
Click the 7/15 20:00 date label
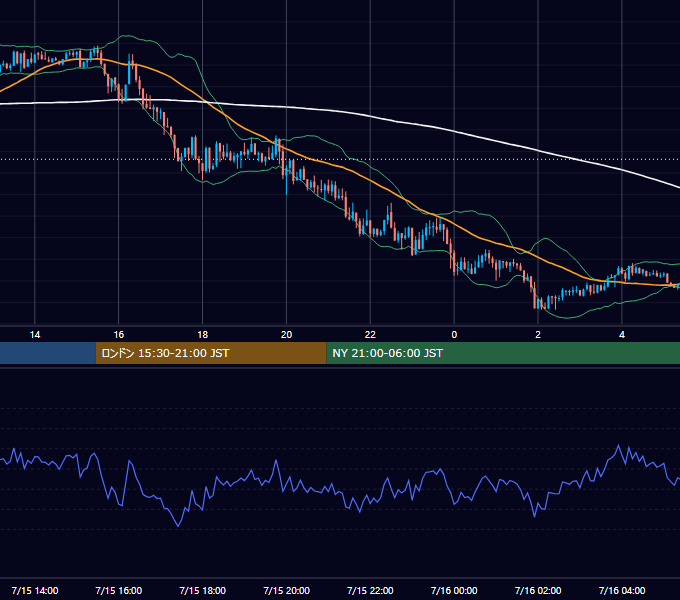click(286, 590)
